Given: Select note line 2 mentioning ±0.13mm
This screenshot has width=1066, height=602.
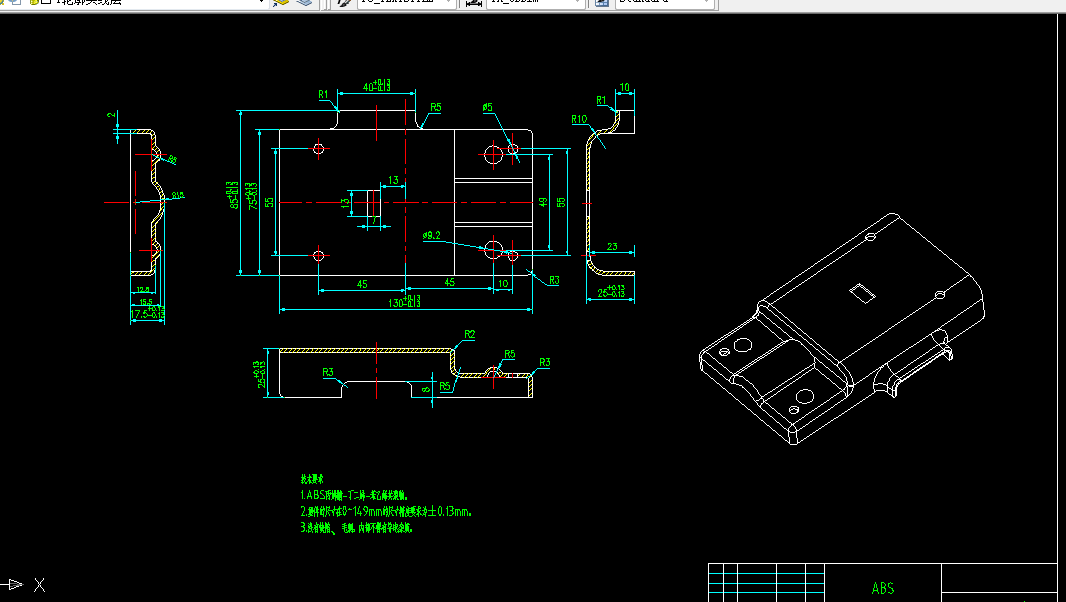Looking at the screenshot, I should [386, 511].
